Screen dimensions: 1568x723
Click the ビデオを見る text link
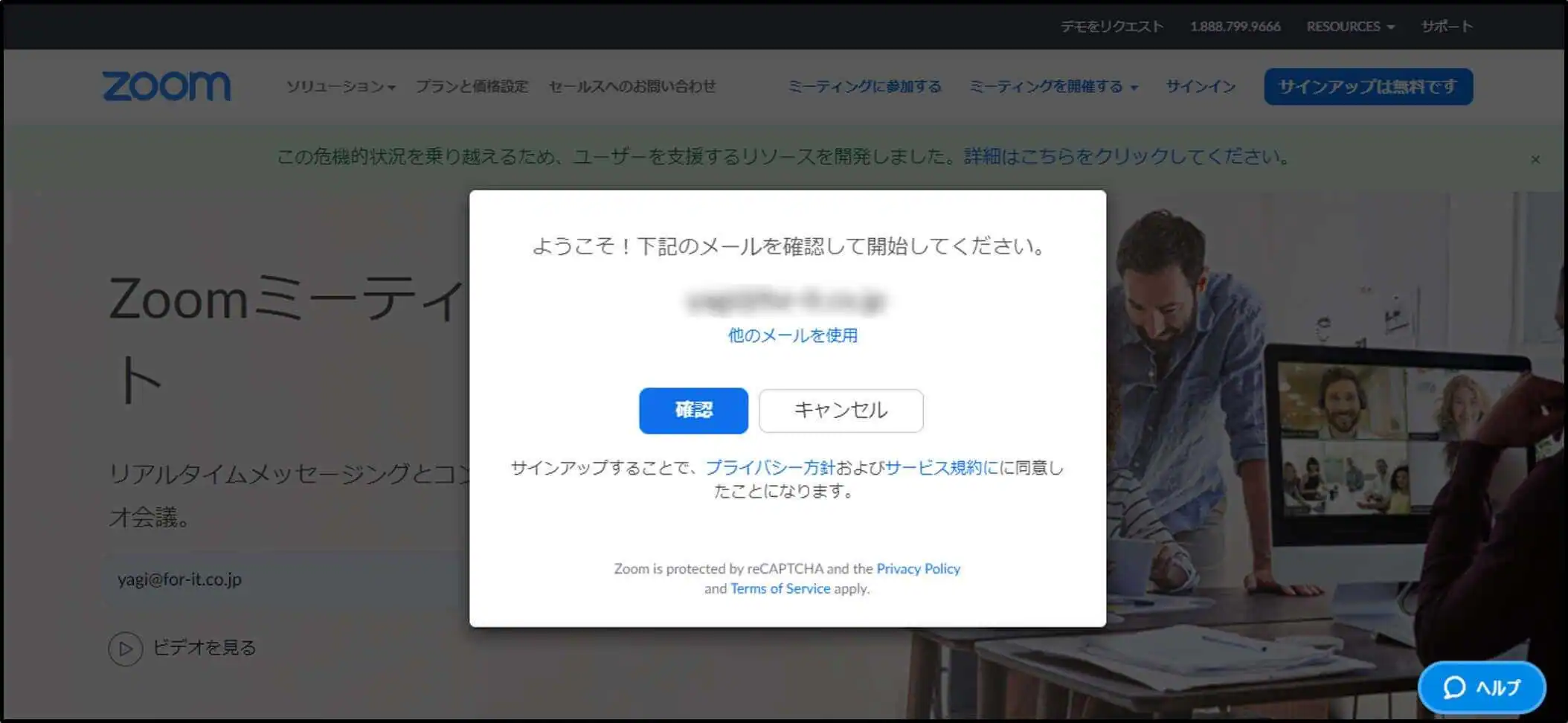[x=205, y=648]
